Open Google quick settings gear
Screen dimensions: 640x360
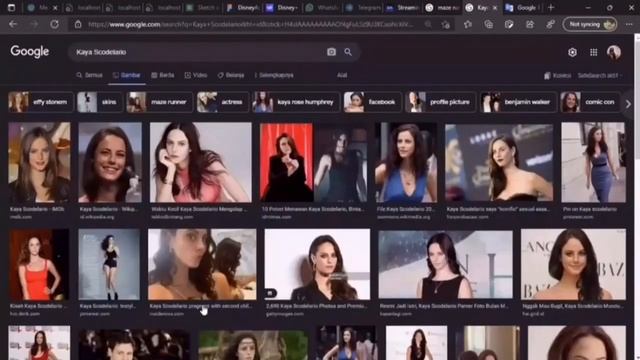point(572,52)
